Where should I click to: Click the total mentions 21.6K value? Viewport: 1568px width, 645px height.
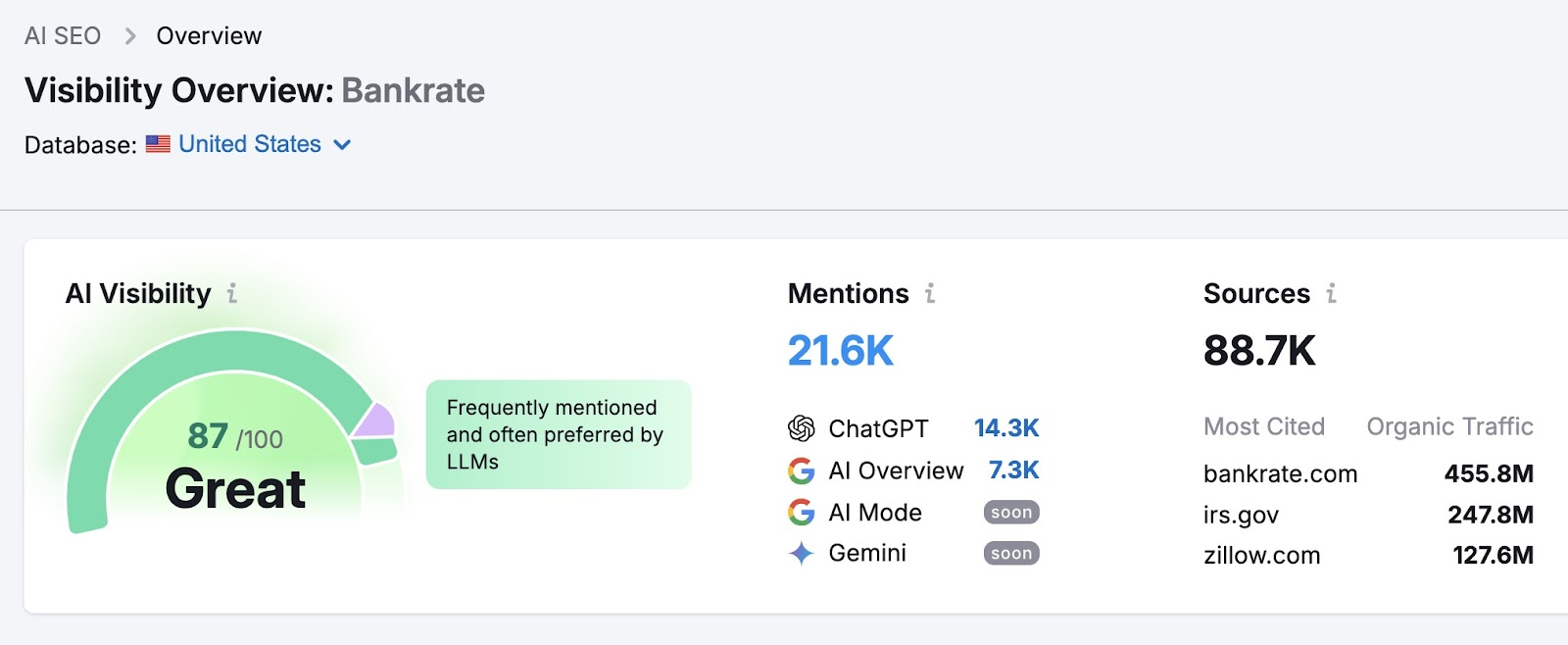point(841,351)
